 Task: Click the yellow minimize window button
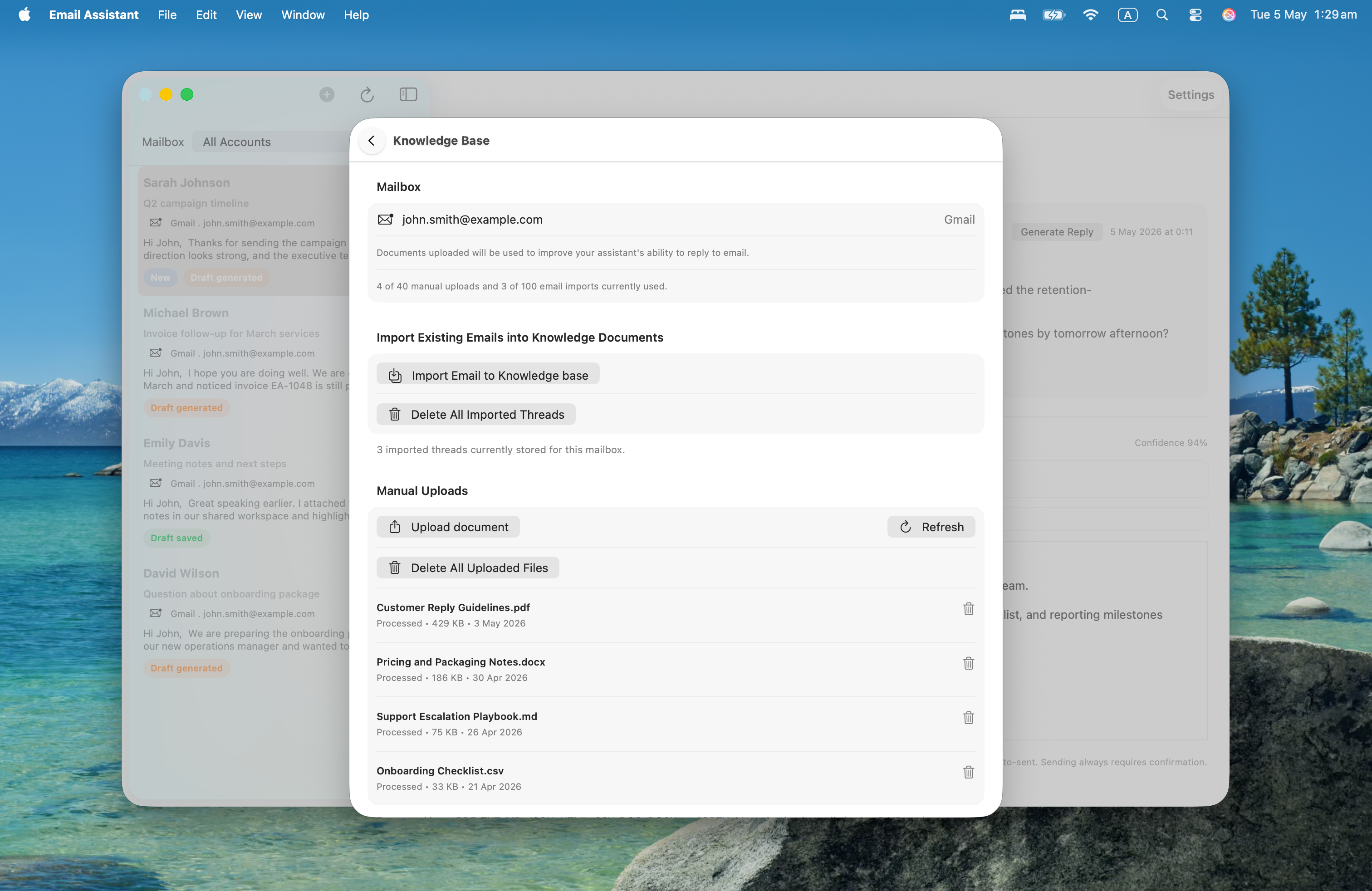(166, 94)
